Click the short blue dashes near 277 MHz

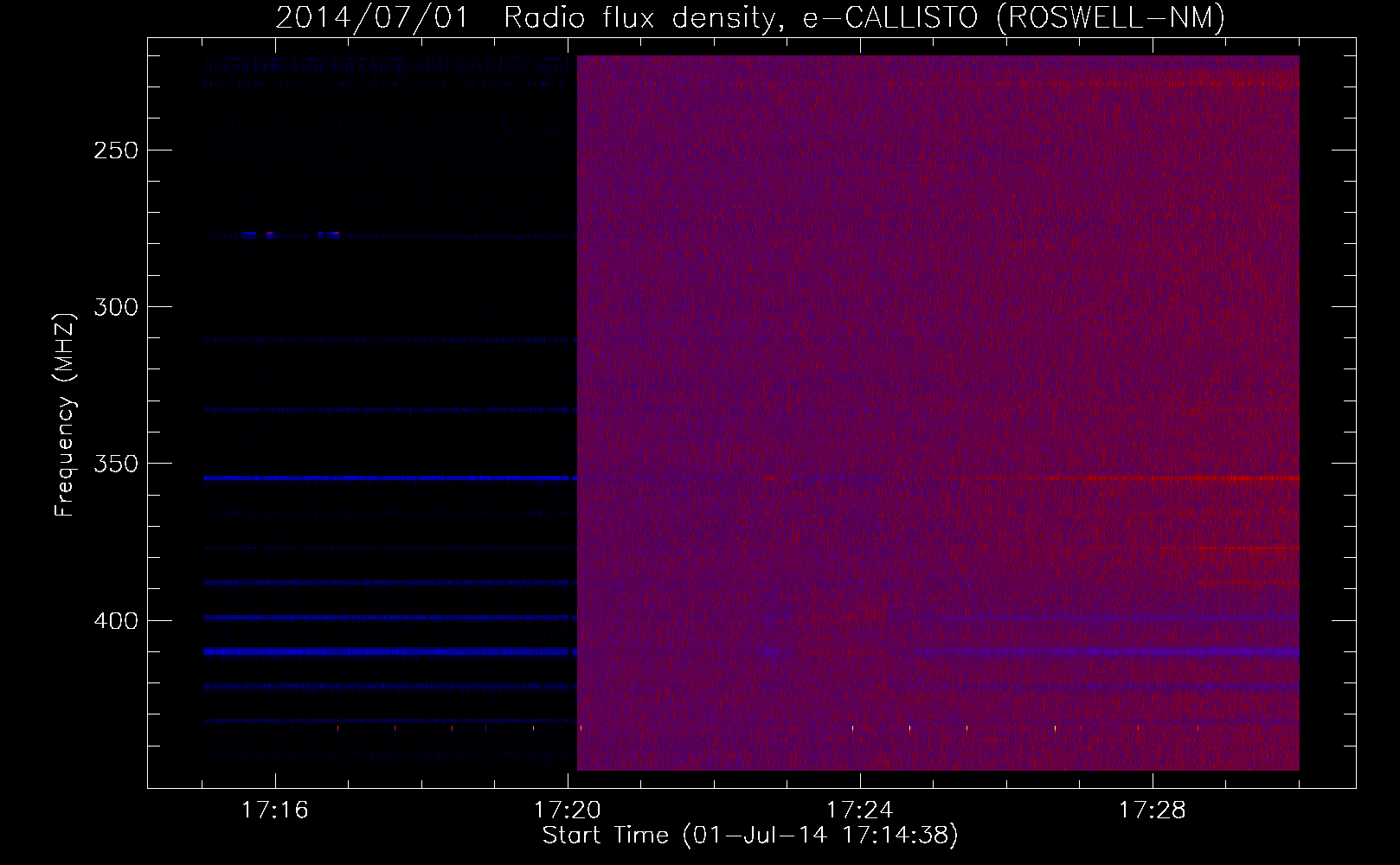pyautogui.click(x=292, y=234)
